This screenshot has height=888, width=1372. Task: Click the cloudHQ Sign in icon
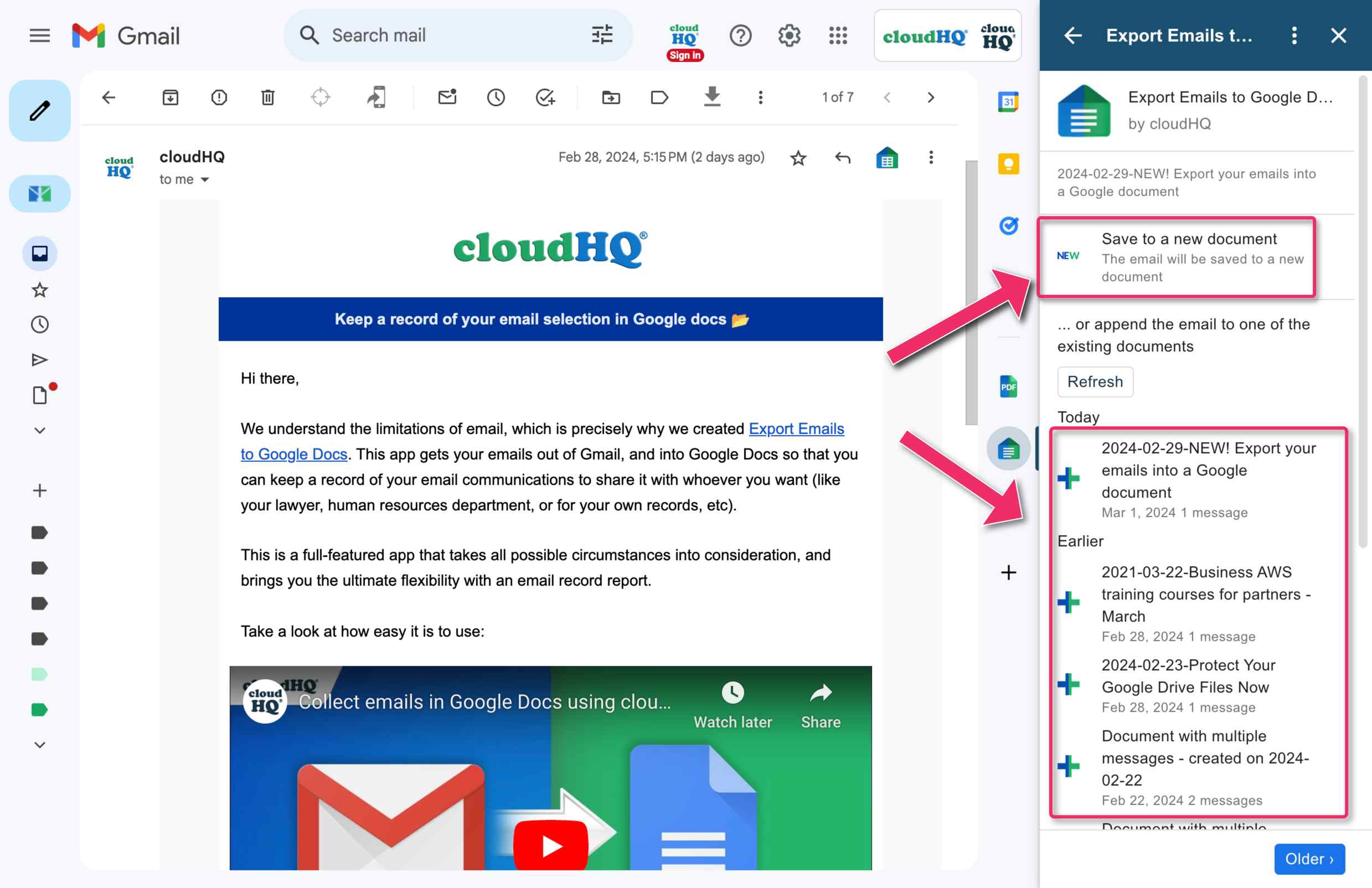(684, 42)
